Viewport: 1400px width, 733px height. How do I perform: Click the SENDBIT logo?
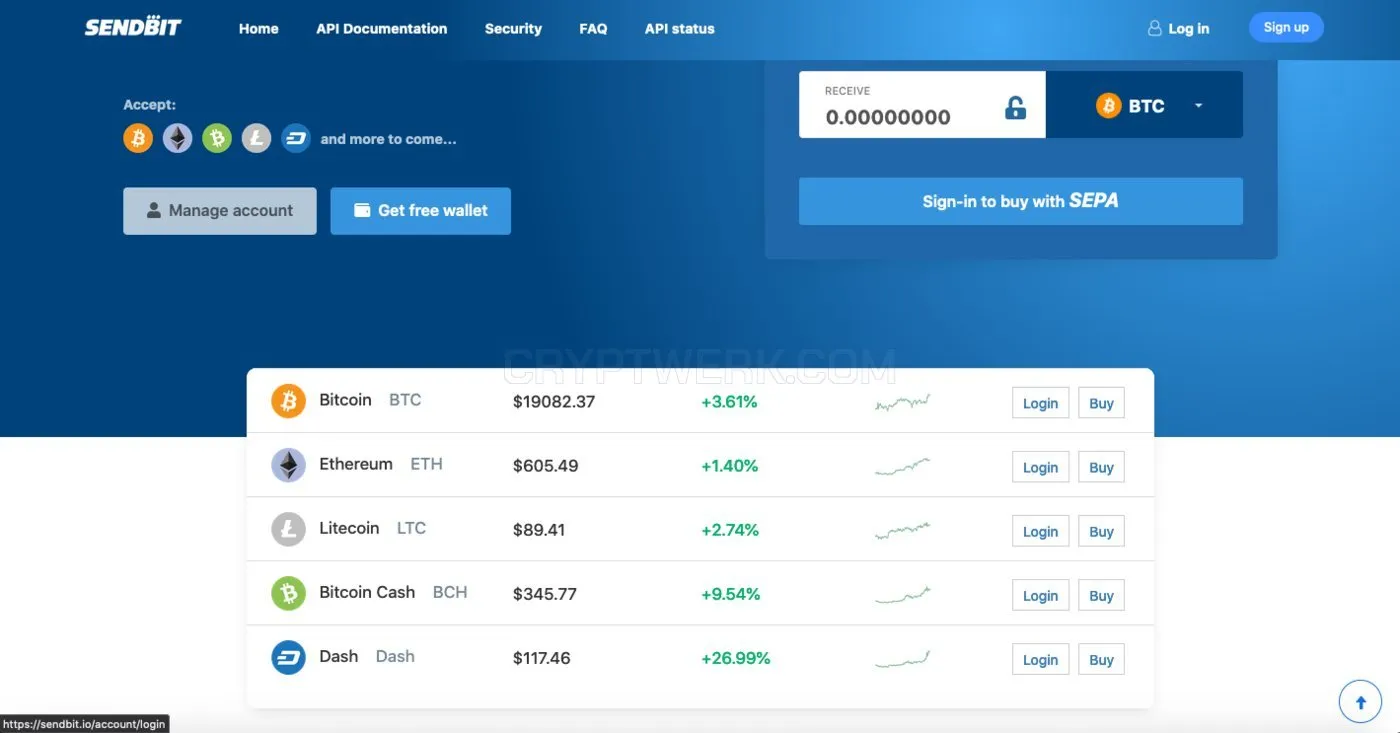click(x=133, y=27)
